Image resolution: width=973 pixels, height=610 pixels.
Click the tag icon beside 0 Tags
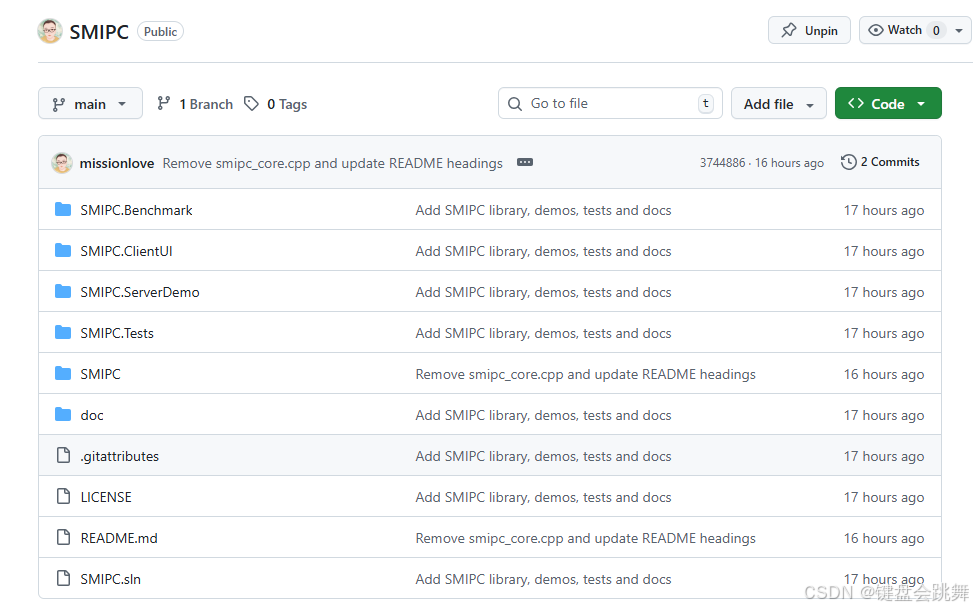pyautogui.click(x=251, y=104)
